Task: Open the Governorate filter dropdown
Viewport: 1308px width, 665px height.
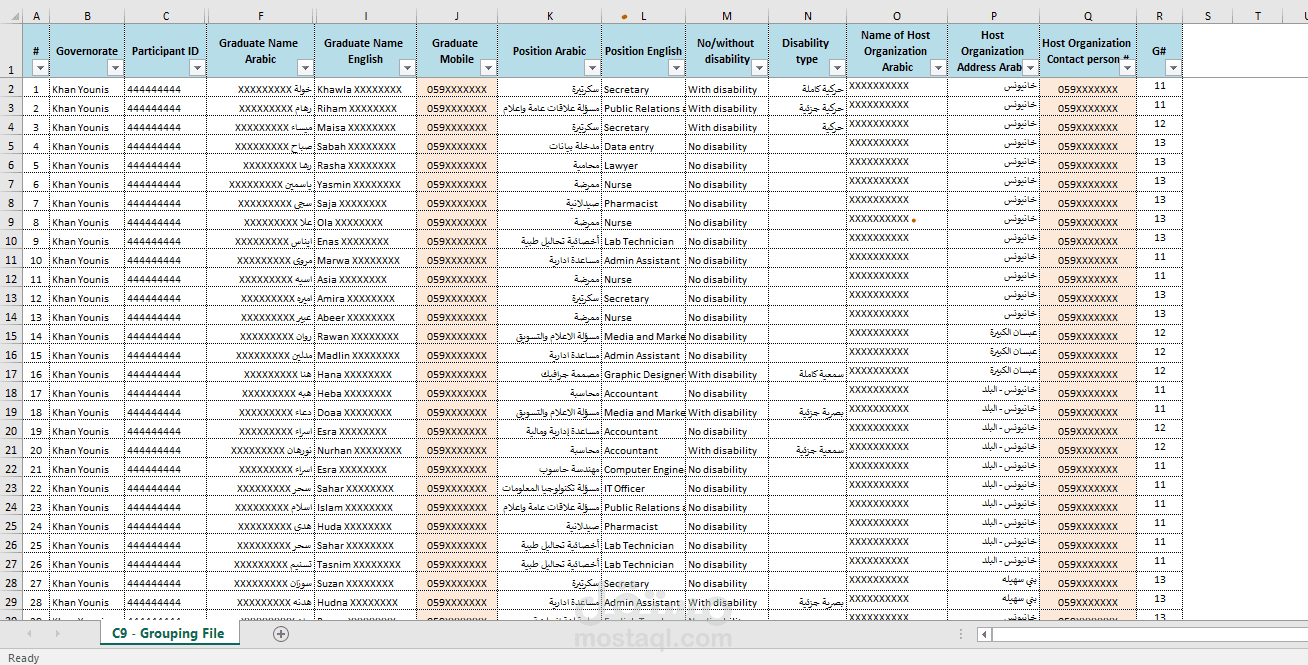Action: click(x=115, y=68)
